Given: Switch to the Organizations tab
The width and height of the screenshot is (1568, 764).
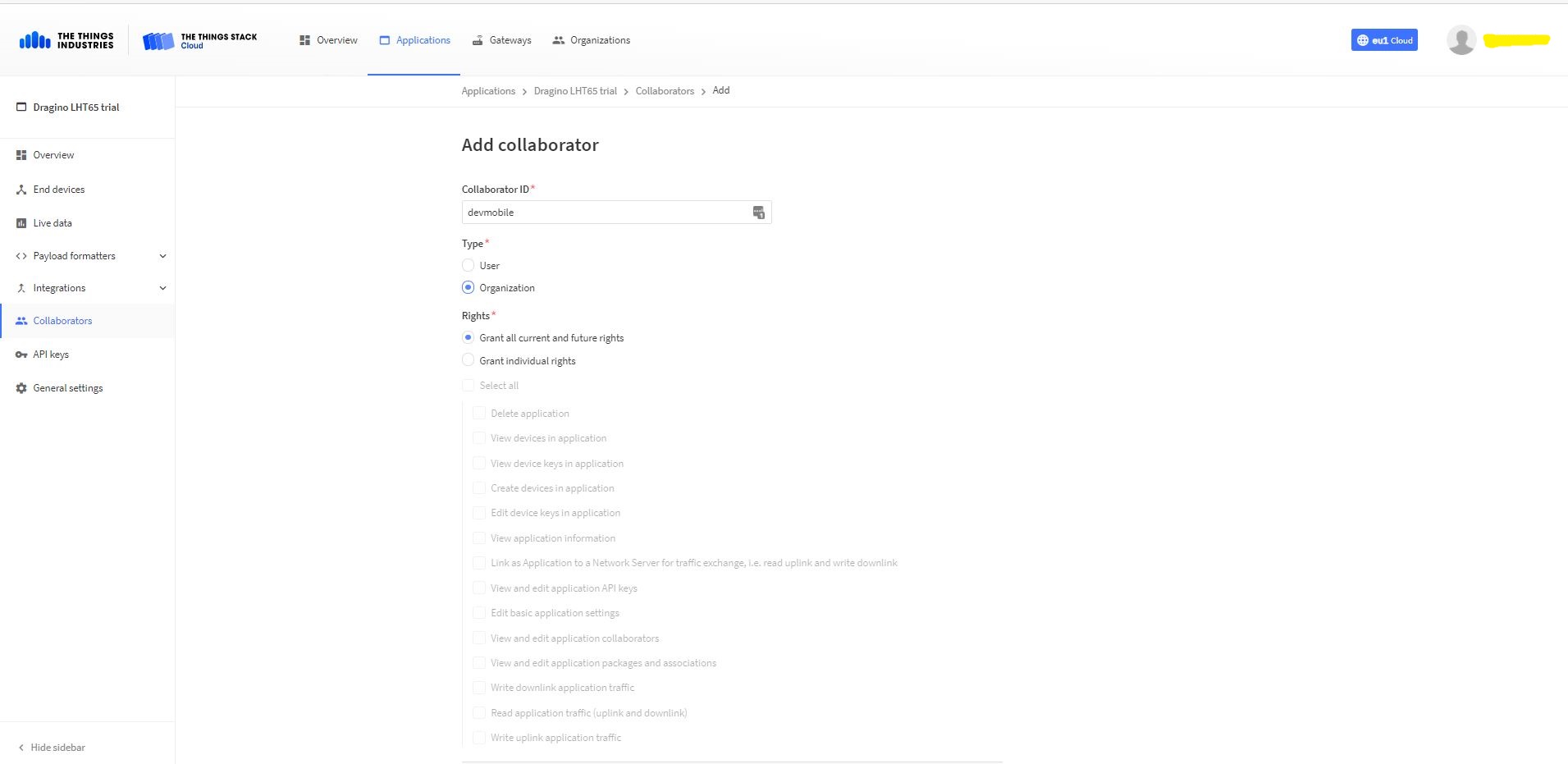Looking at the screenshot, I should pos(591,40).
